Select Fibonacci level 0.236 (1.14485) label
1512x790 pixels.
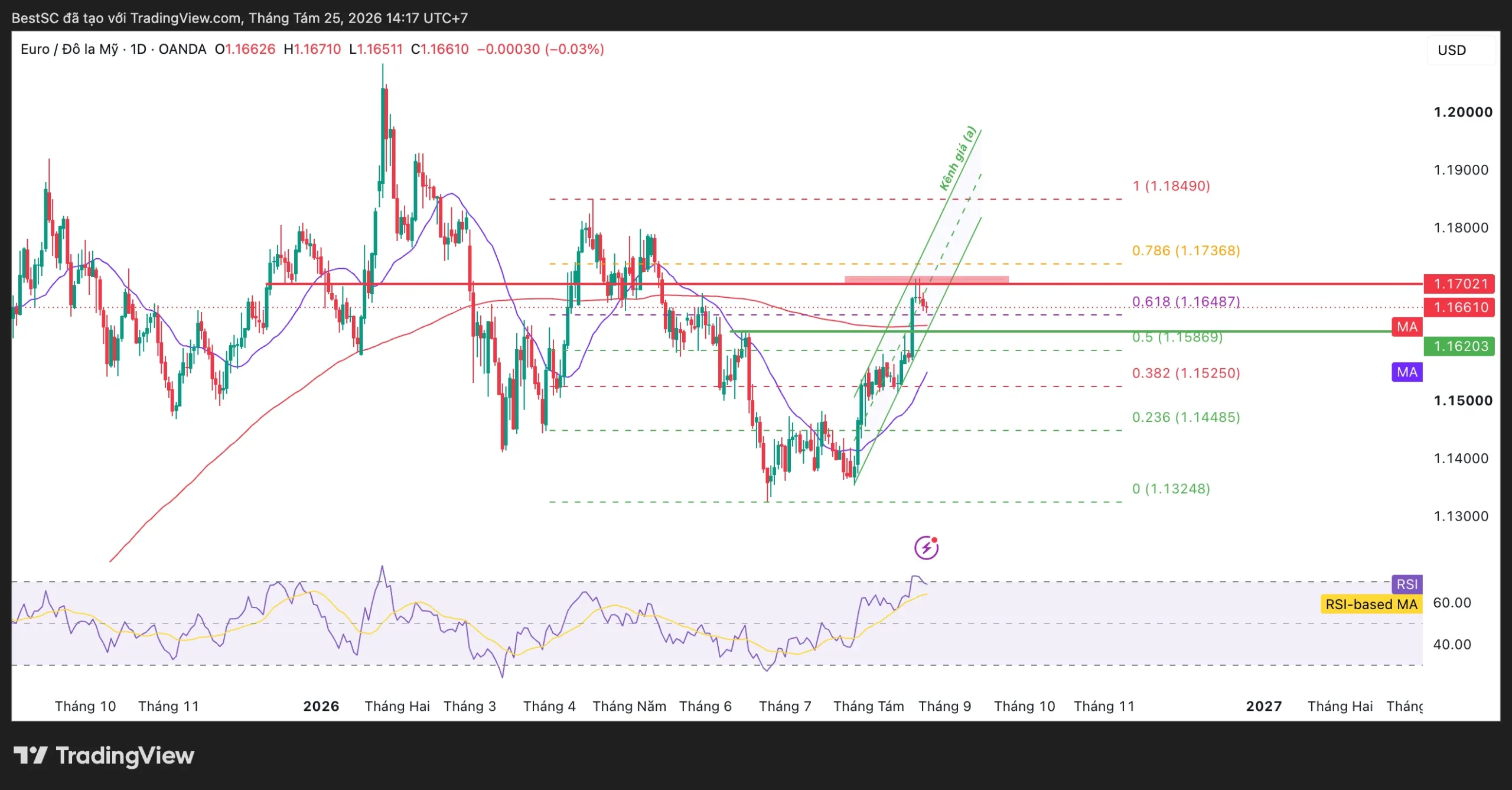point(1186,418)
